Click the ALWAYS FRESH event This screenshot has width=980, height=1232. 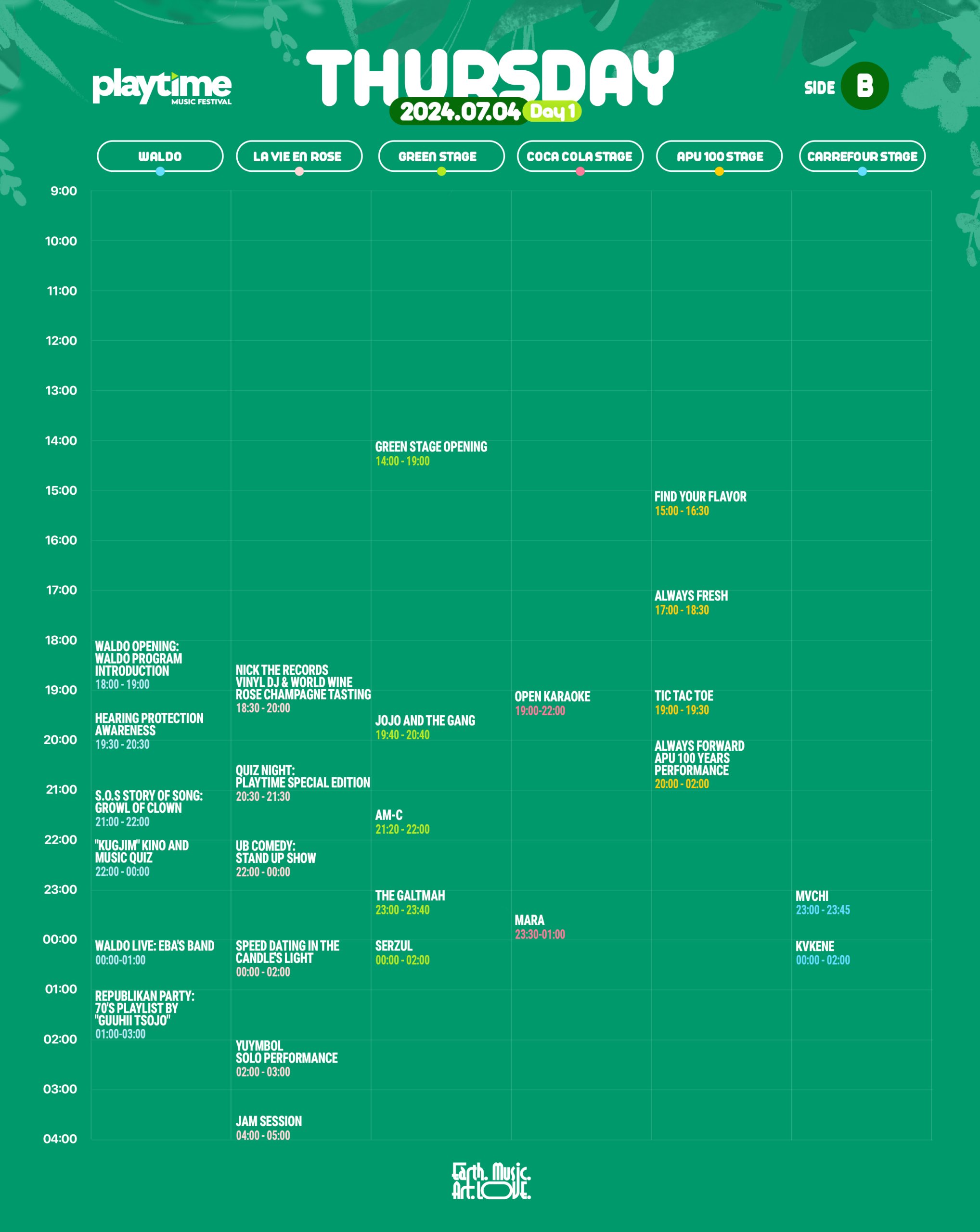691,603
